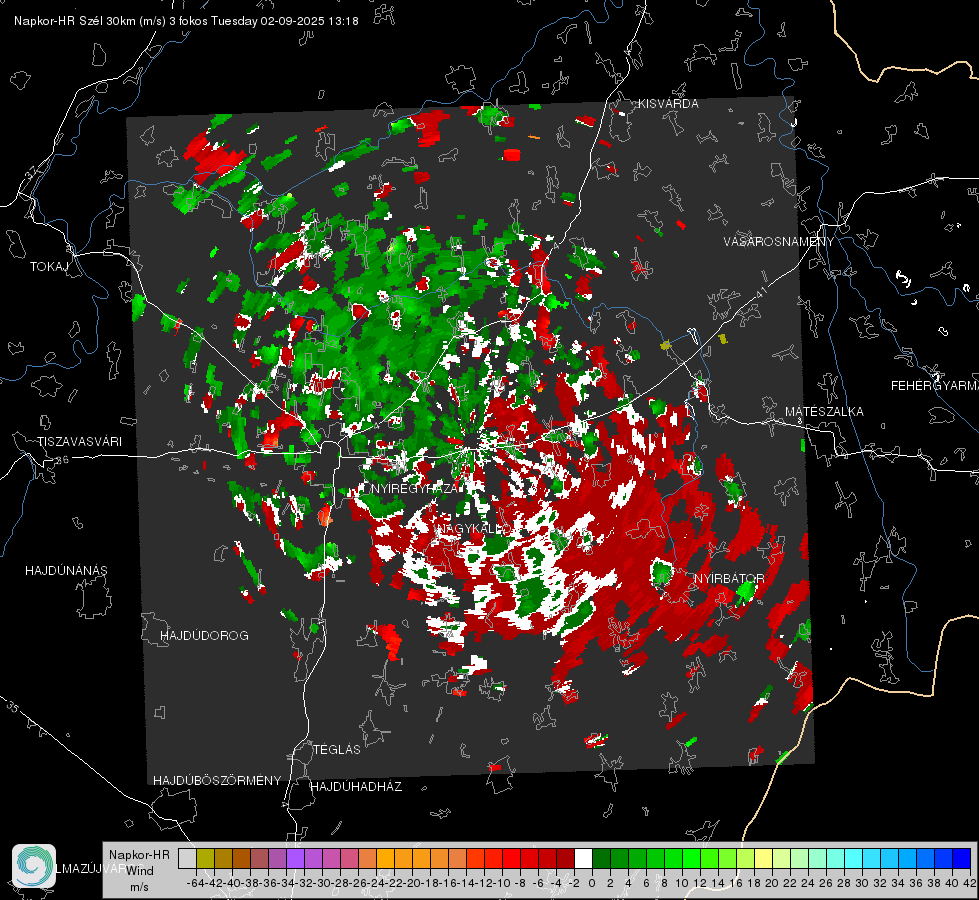Click the m/s unit label in the legend
Image resolution: width=979 pixels, height=900 pixels.
click(139, 887)
